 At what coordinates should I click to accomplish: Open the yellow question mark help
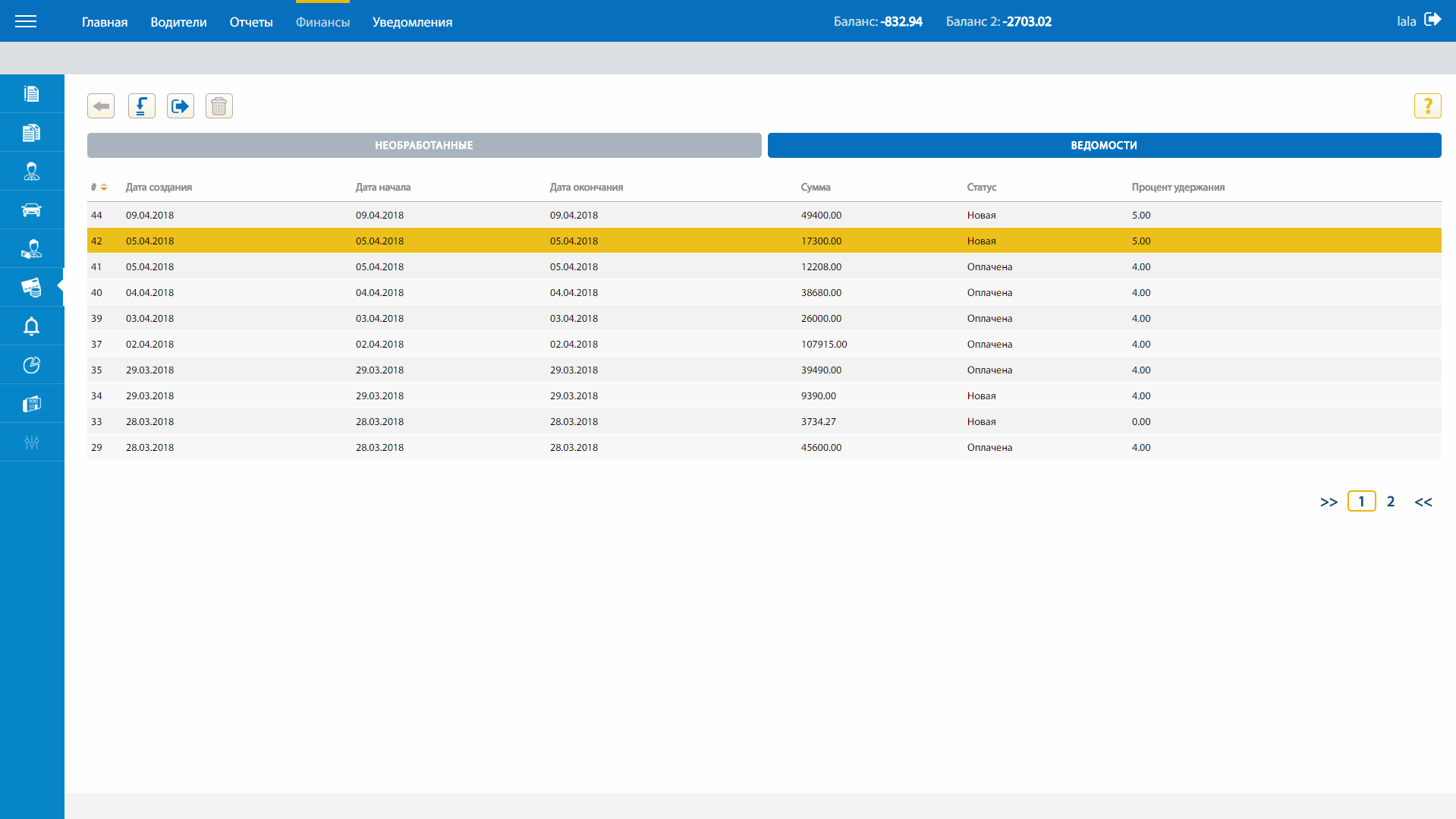click(1427, 106)
